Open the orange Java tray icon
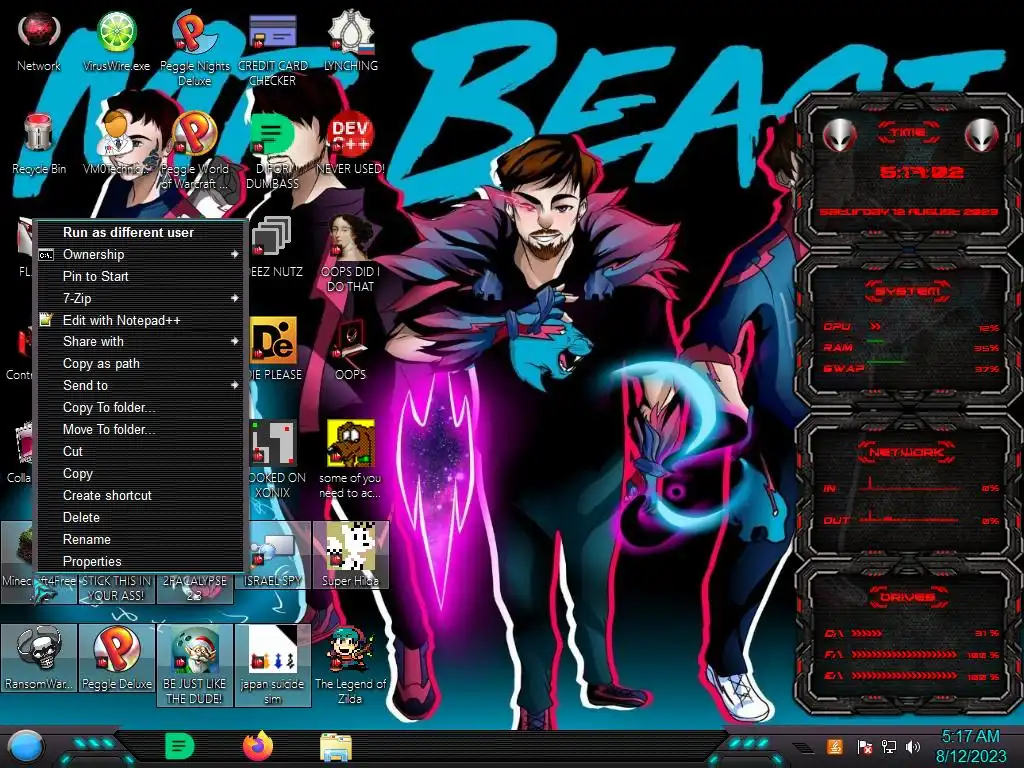This screenshot has height=768, width=1024. [835, 746]
